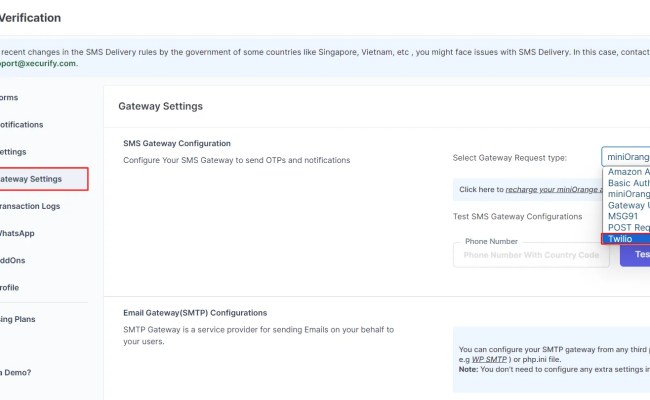650x400 pixels.
Task: Select Gateway Settings in the sidebar
Action: [44, 179]
